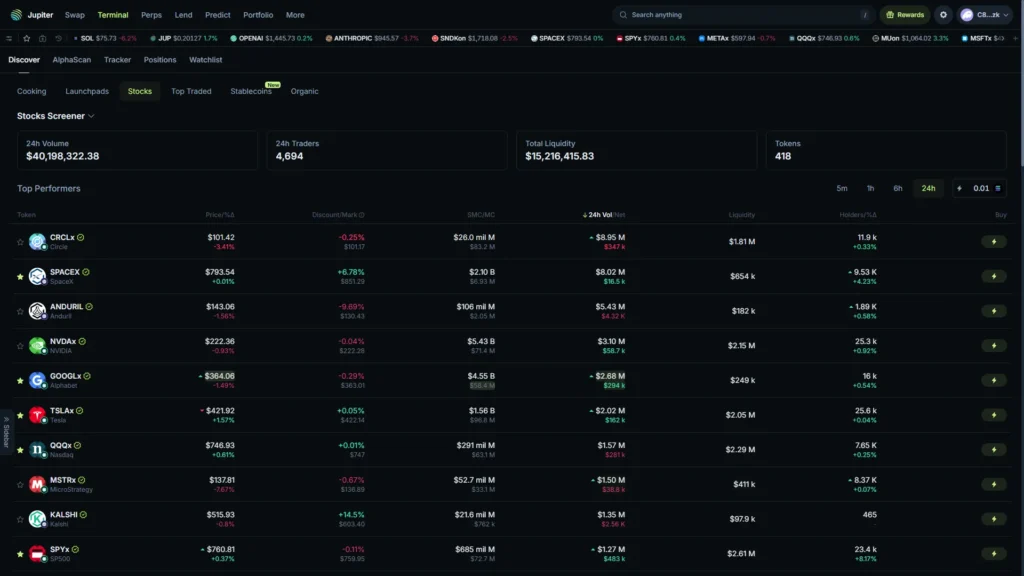This screenshot has height=576, width=1024.
Task: Unstar the GOOGLx favorite
Action: 20,380
